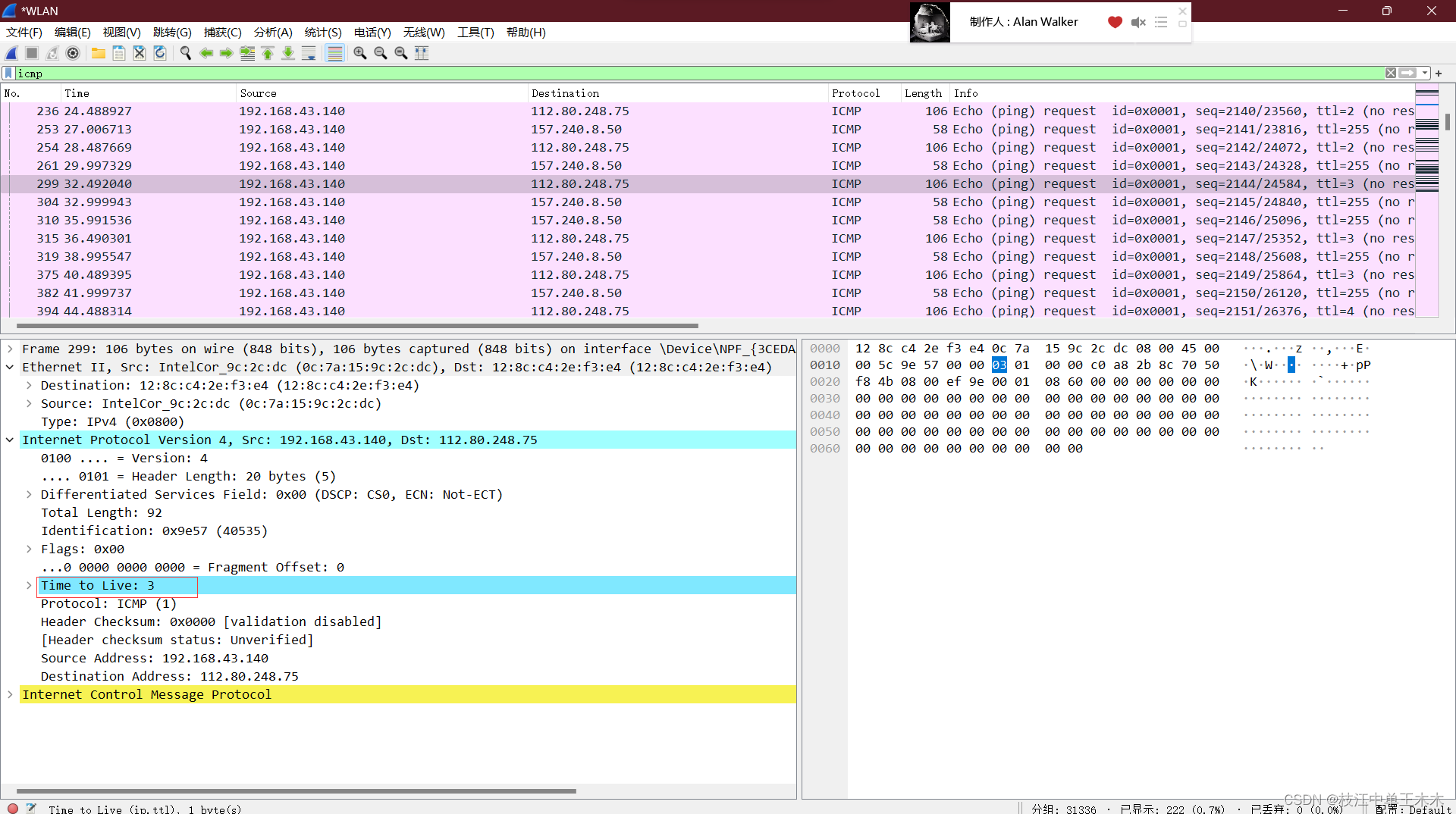Like the Alan Walker song heart icon
This screenshot has height=814, width=1456.
pyautogui.click(x=1115, y=22)
